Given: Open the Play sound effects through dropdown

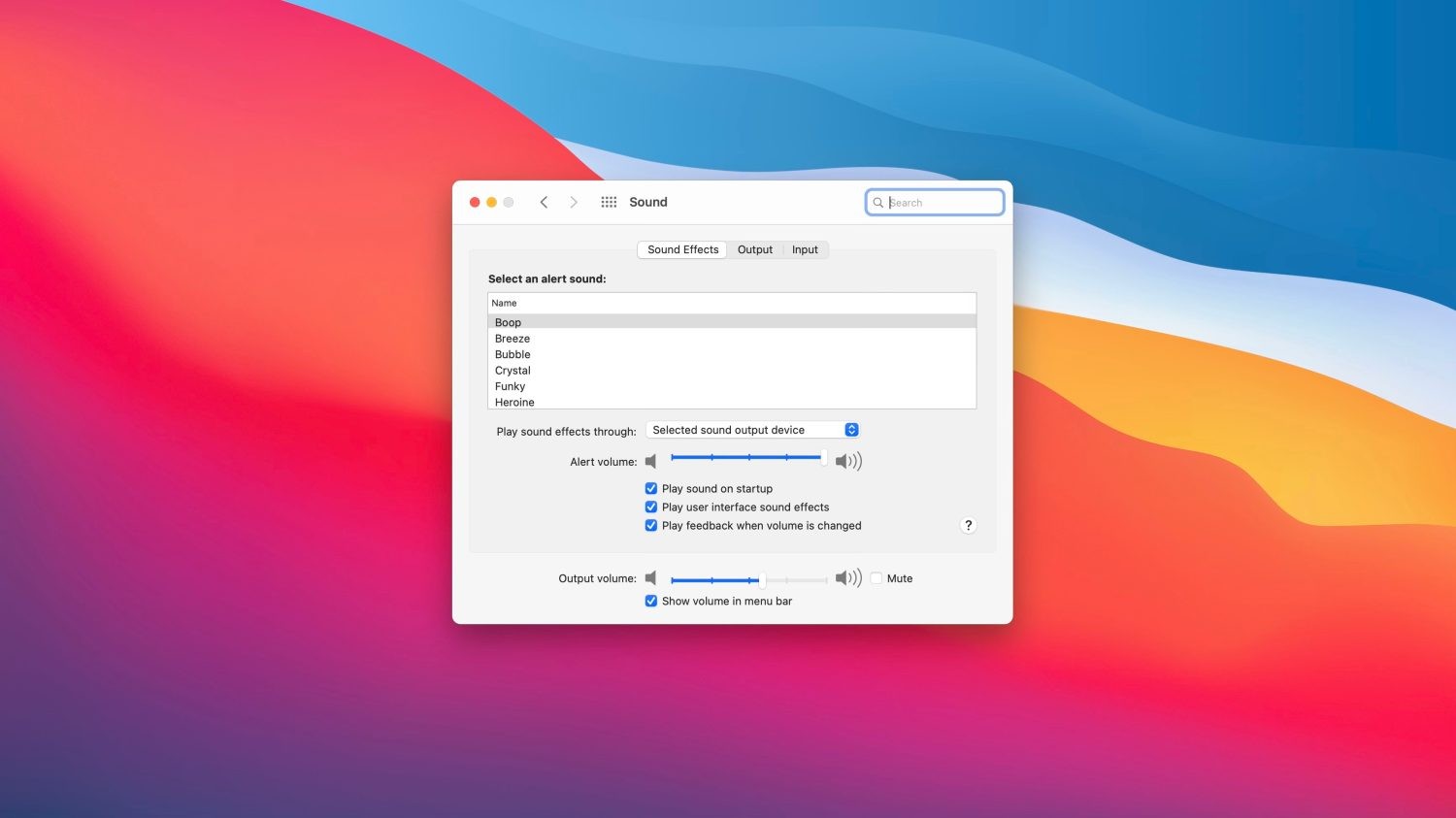Looking at the screenshot, I should pos(752,430).
